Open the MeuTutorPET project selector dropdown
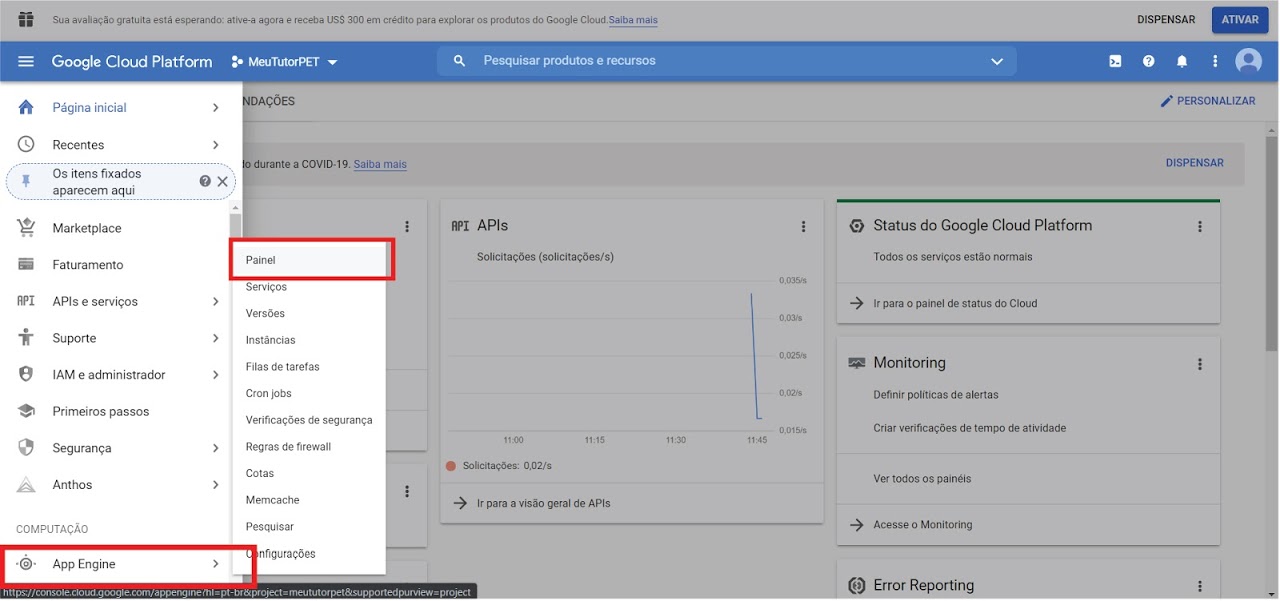This screenshot has width=1280, height=601. tap(285, 62)
